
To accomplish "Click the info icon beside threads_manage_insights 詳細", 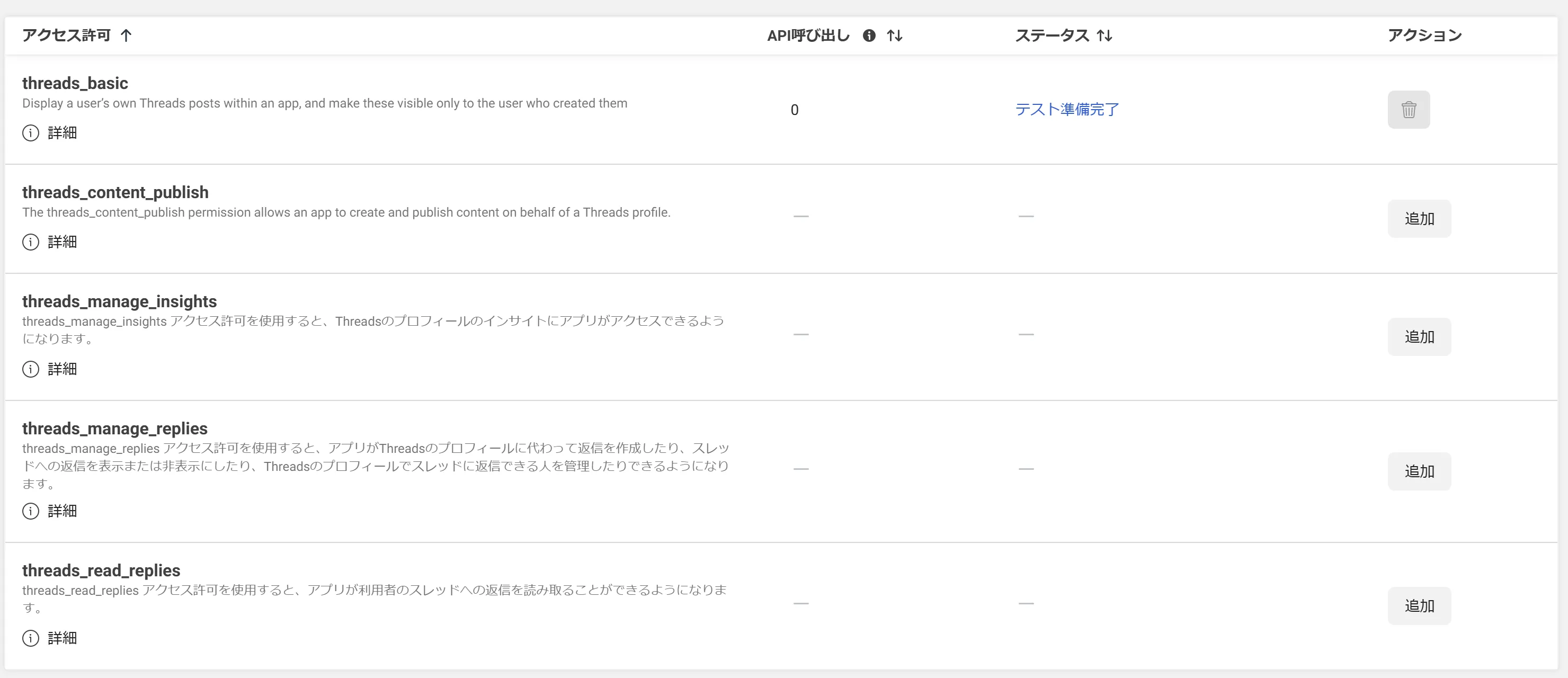I will point(30,369).
